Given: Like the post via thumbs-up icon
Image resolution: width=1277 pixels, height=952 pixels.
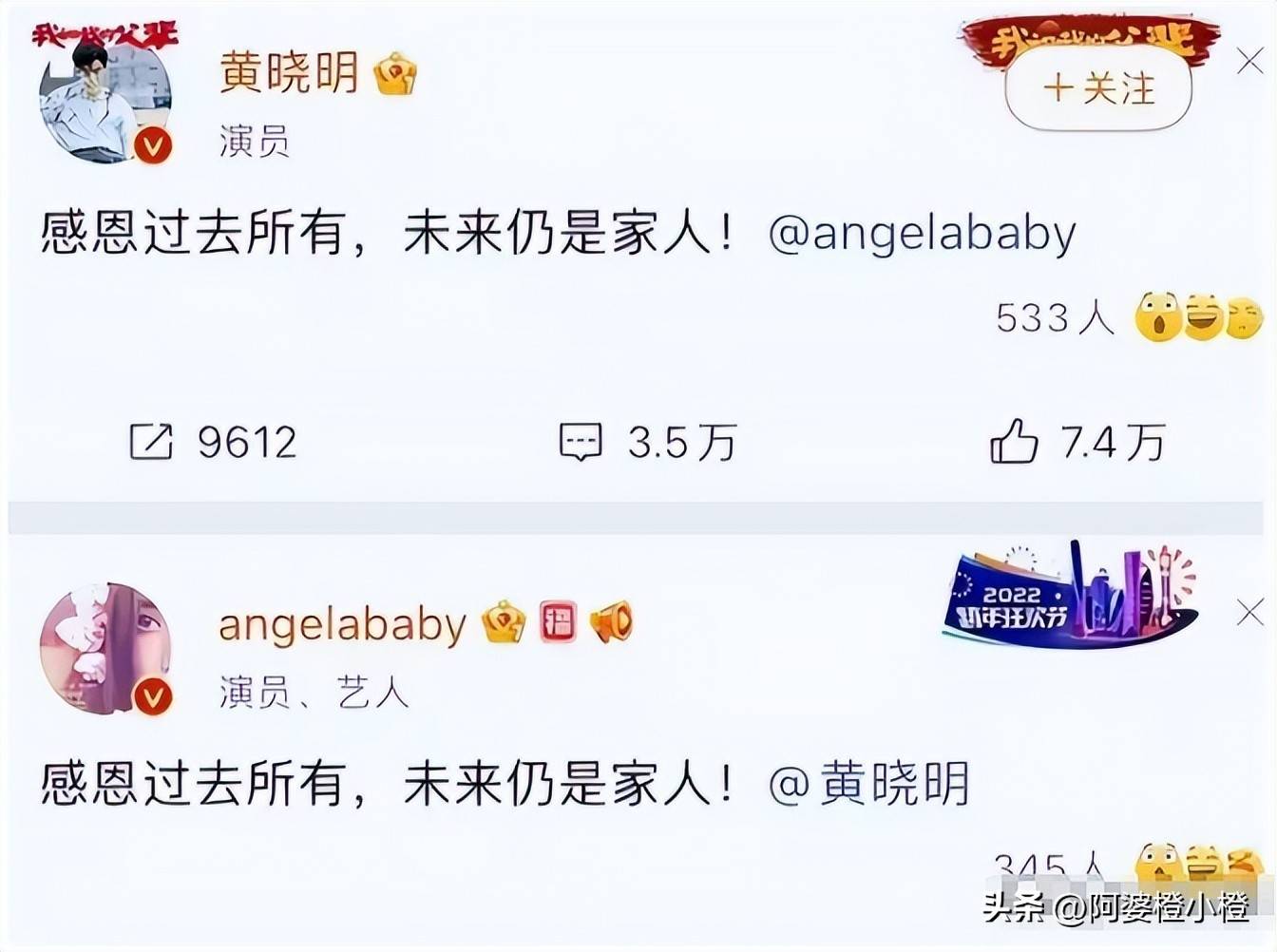Looking at the screenshot, I should coord(1014,442).
